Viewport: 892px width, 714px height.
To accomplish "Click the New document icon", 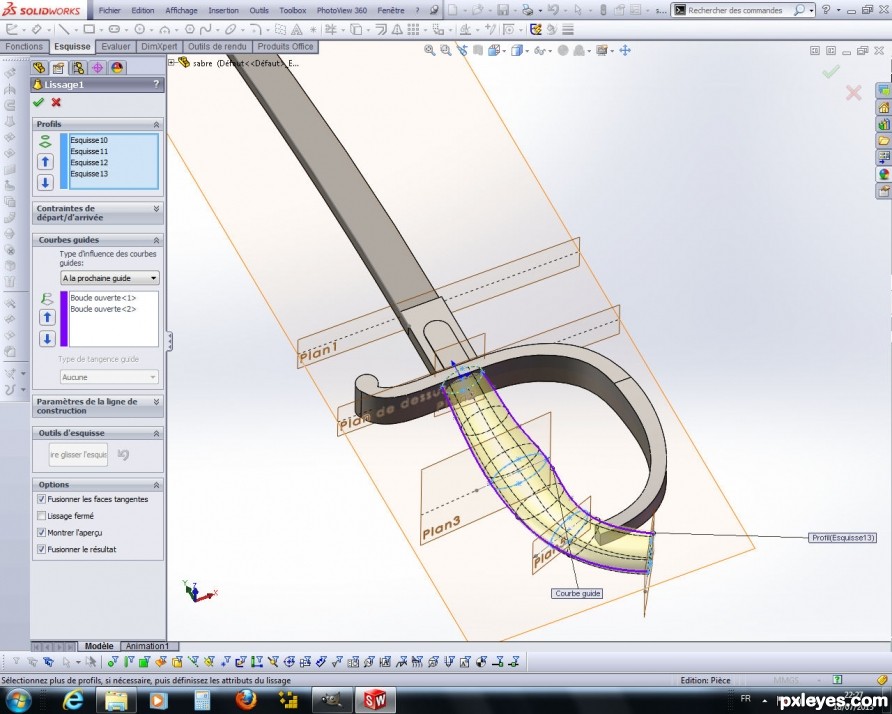I will pyautogui.click(x=452, y=10).
